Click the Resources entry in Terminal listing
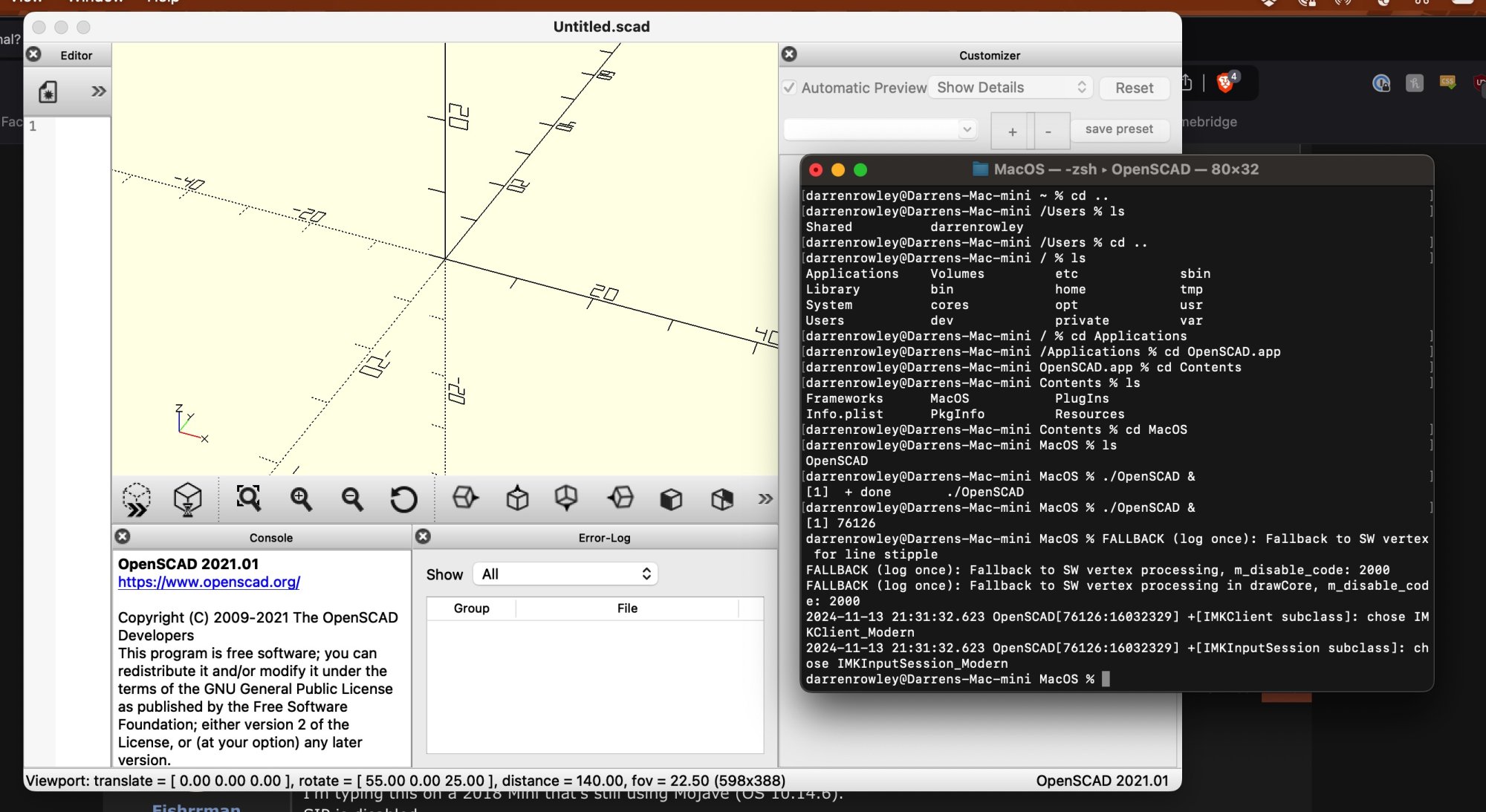Screen dimensions: 1486x812 [x=1089, y=414]
